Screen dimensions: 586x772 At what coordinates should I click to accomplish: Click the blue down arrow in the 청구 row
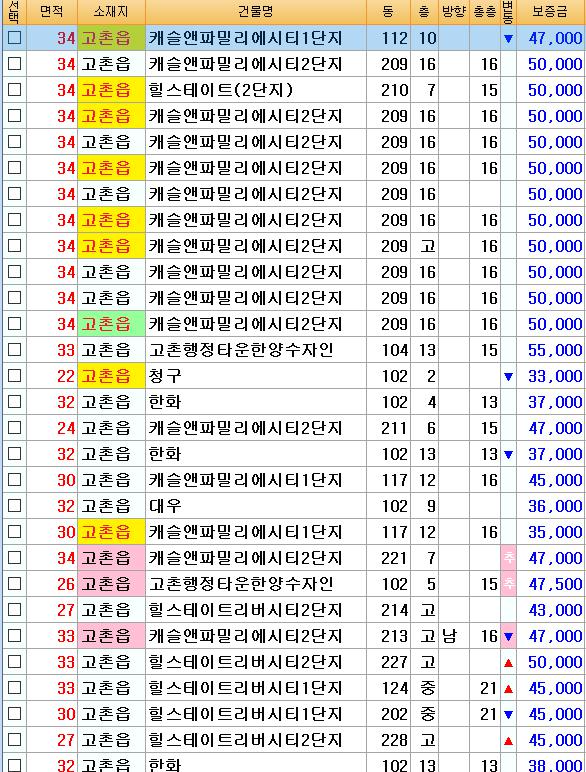[x=508, y=377]
